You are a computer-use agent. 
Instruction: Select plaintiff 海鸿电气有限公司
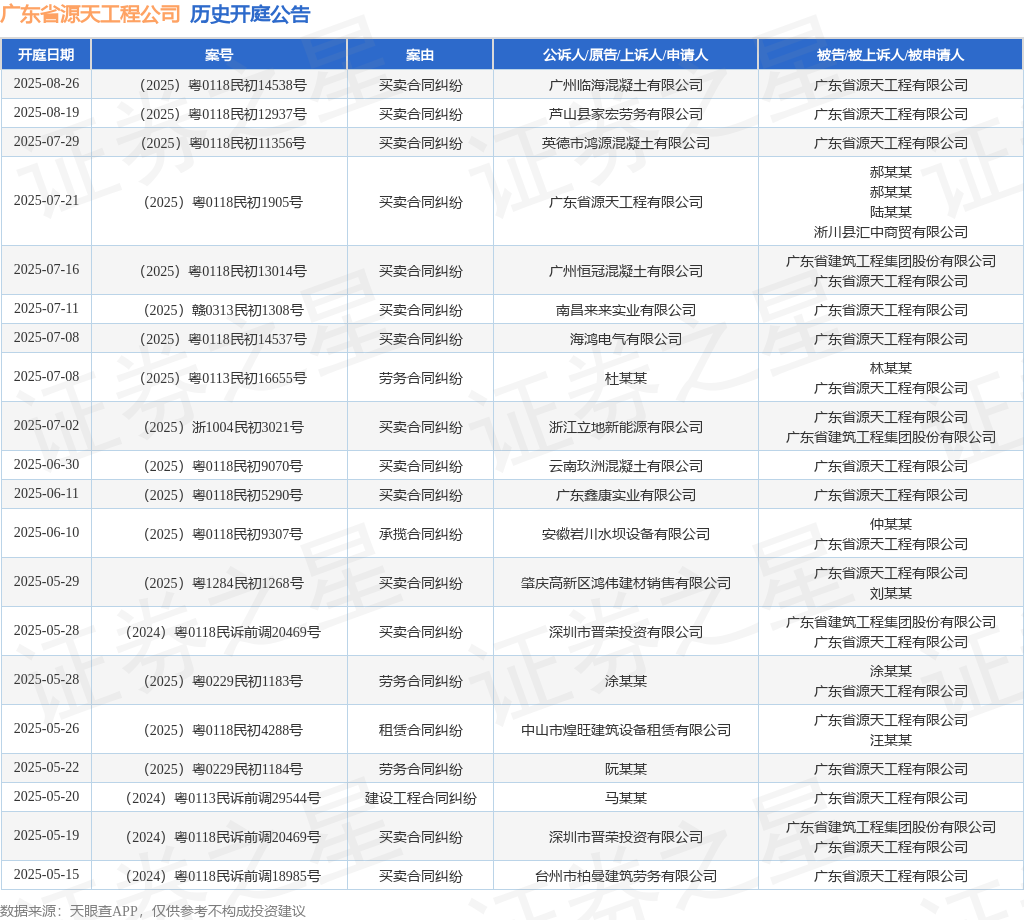click(626, 340)
